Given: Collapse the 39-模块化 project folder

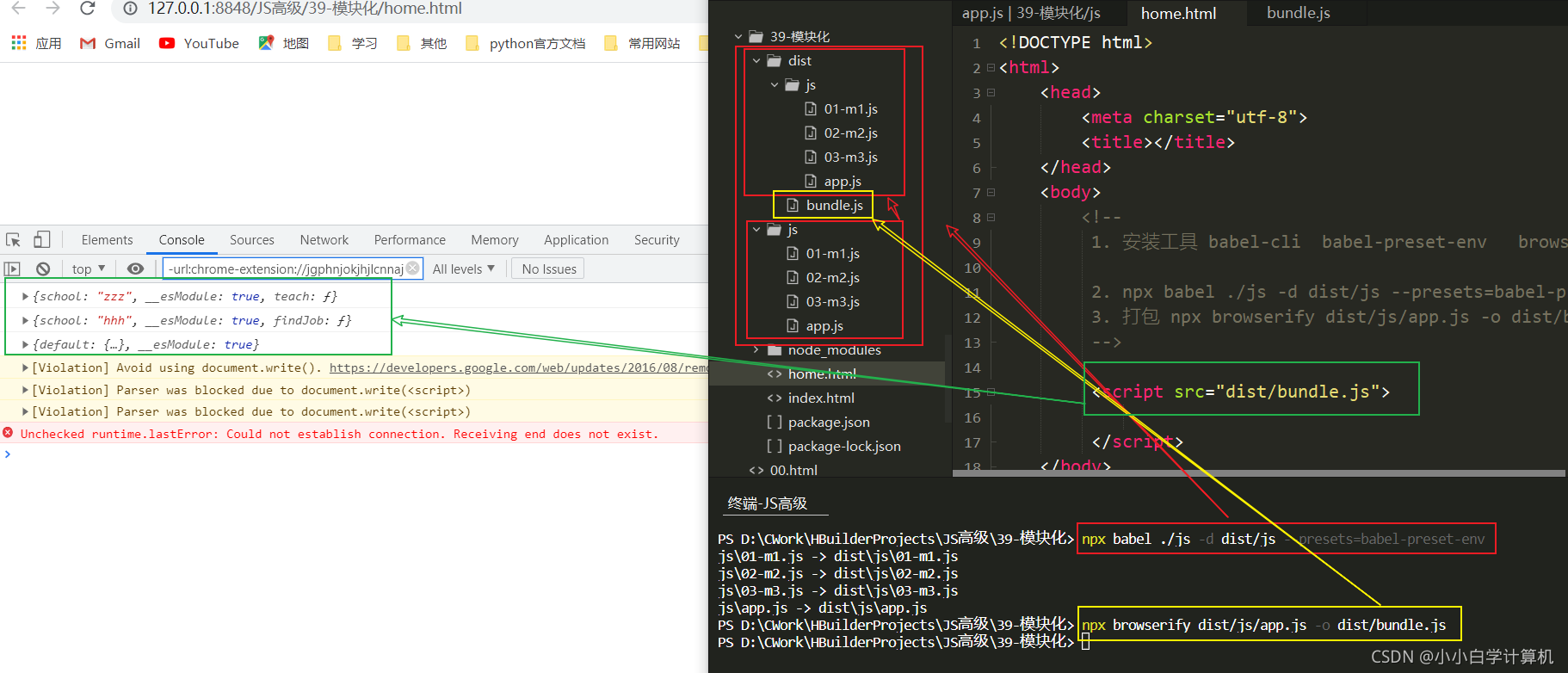Looking at the screenshot, I should pyautogui.click(x=738, y=36).
